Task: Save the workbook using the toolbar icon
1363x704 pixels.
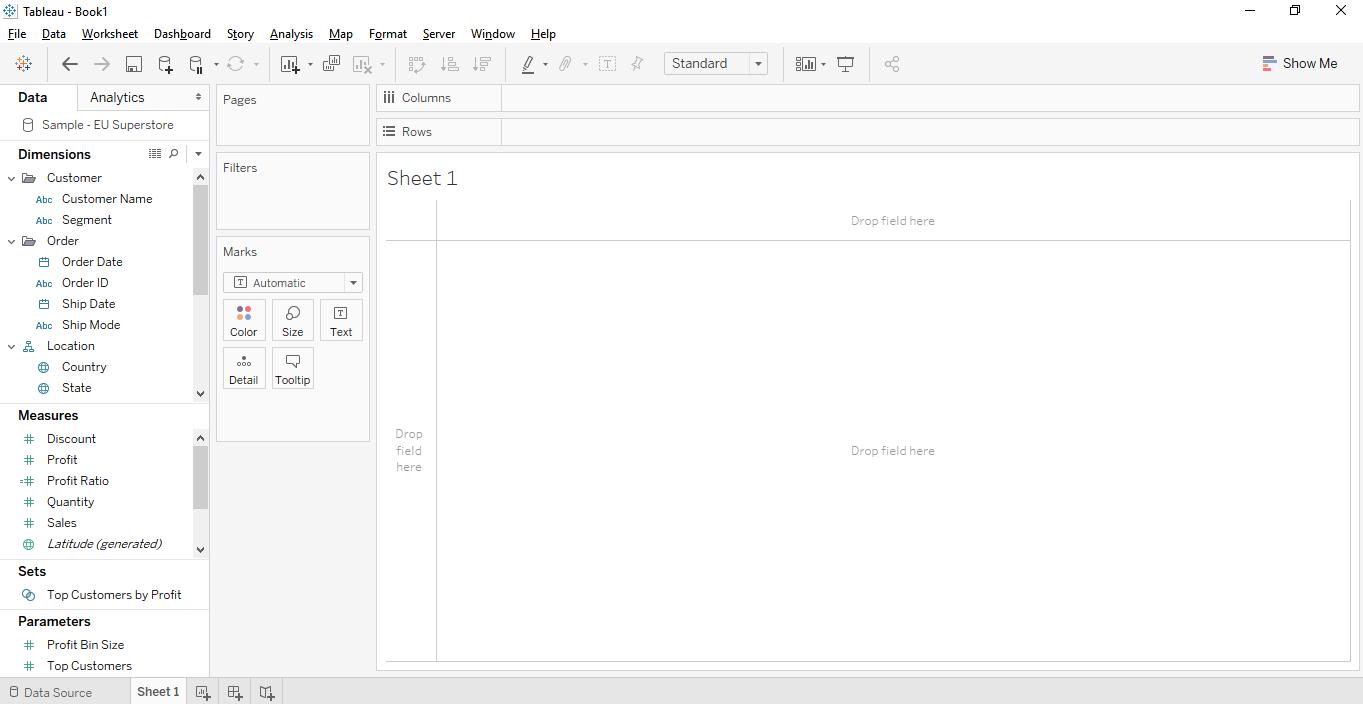Action: (x=133, y=63)
